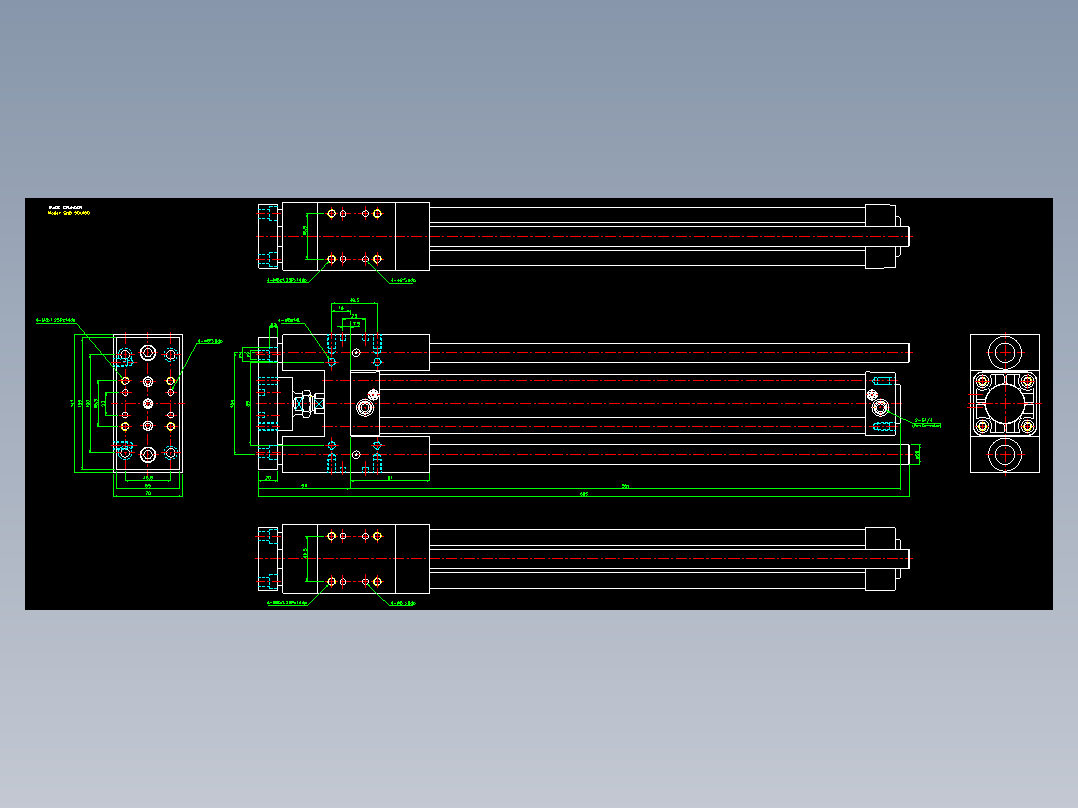
Task: Pick the center hole of the left plate view
Action: [x=148, y=404]
